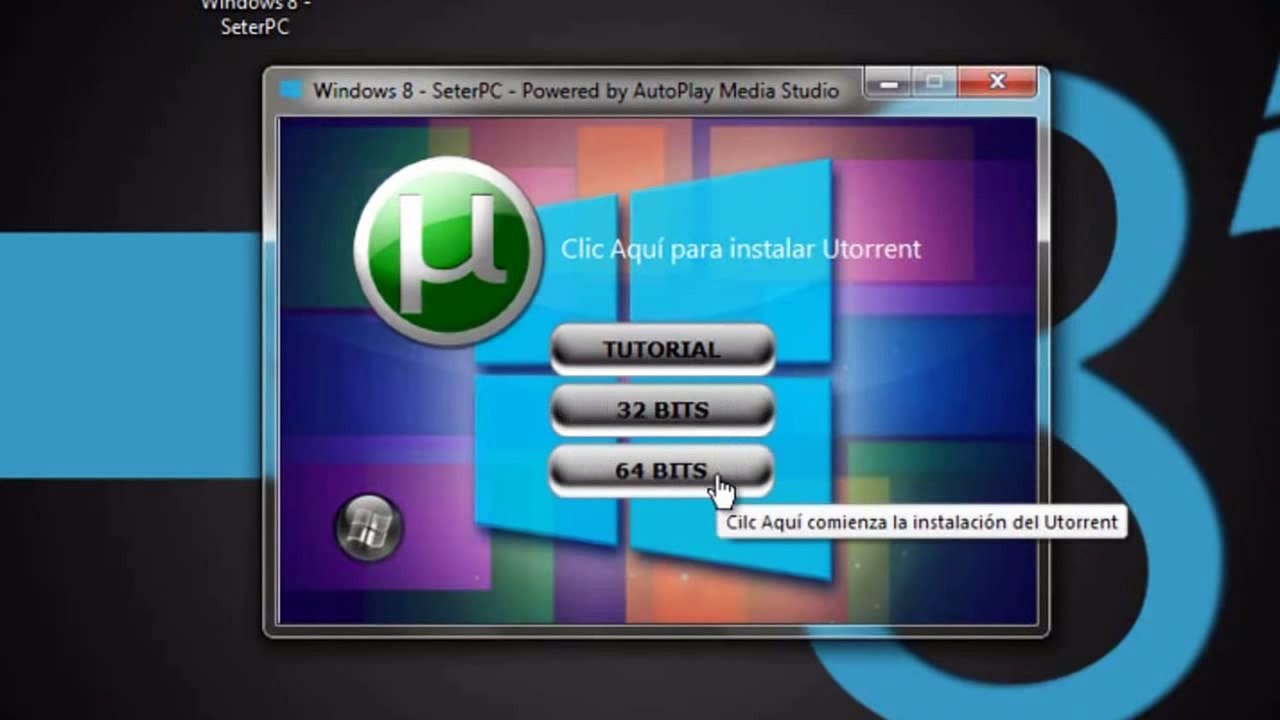The height and width of the screenshot is (720, 1280).
Task: Select the window title text
Action: tap(576, 91)
